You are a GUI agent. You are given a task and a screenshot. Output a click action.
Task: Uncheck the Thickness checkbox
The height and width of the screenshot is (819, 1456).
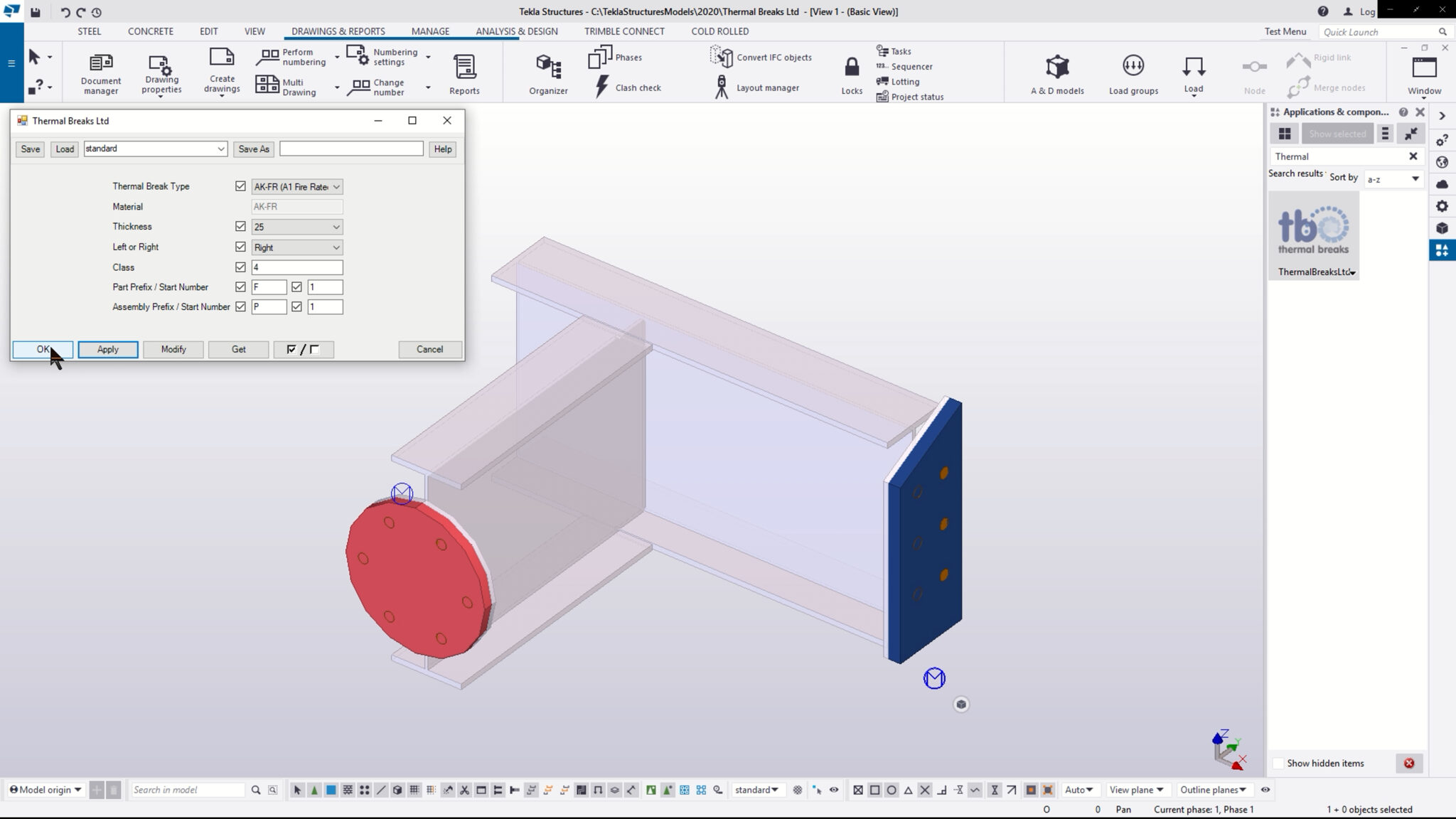[x=240, y=226]
